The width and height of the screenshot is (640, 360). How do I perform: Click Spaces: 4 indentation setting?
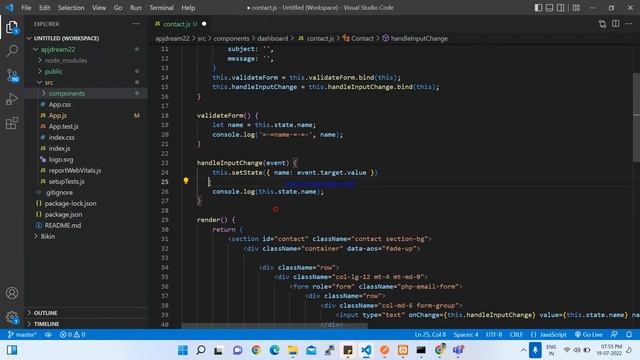point(466,334)
